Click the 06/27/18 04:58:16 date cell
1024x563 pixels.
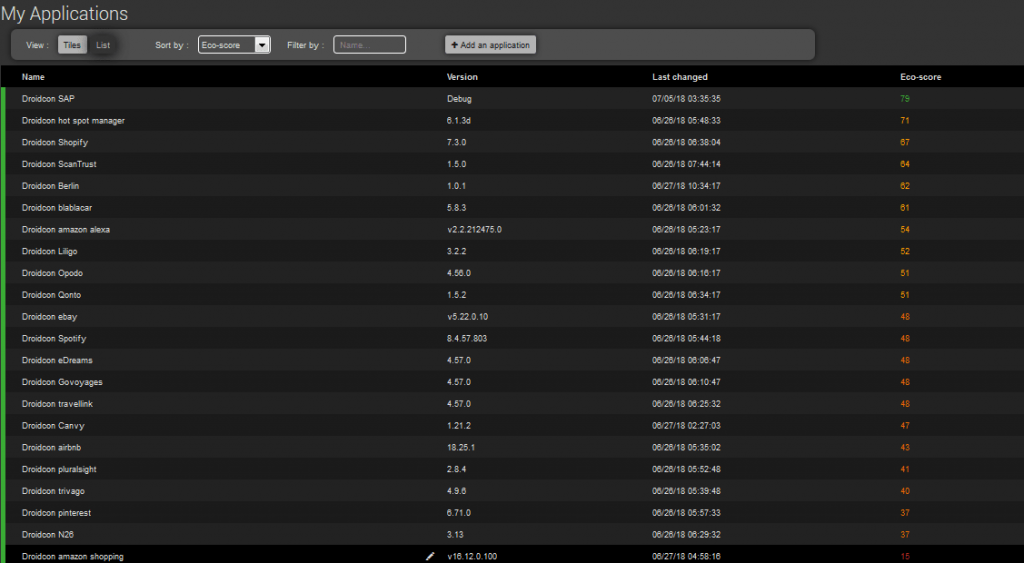[686, 556]
